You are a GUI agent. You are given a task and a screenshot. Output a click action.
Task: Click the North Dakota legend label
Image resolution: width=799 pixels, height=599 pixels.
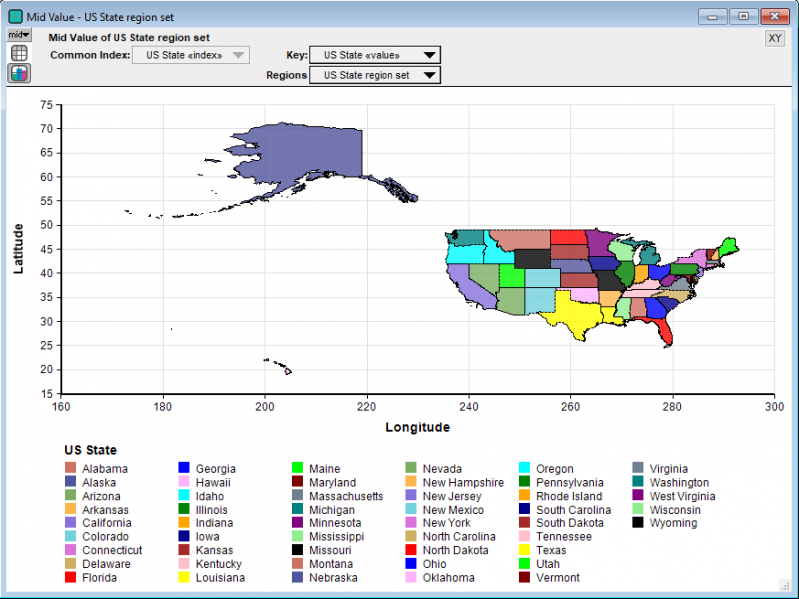(x=456, y=550)
